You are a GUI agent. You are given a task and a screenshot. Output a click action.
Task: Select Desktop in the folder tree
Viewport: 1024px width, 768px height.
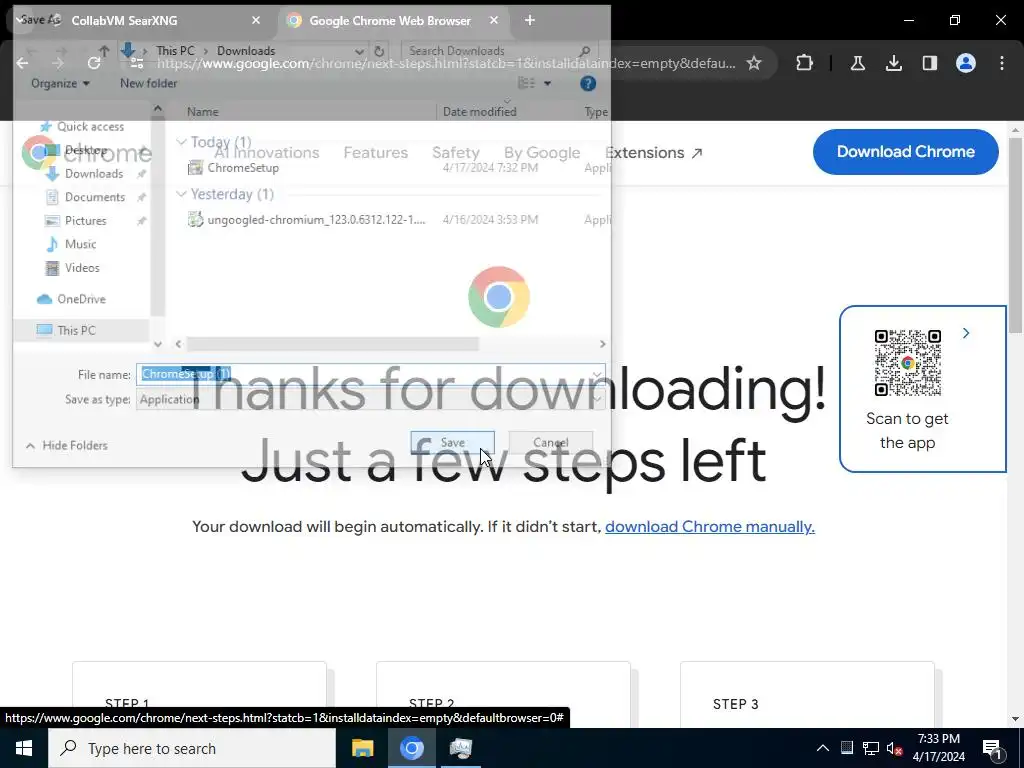[85, 150]
